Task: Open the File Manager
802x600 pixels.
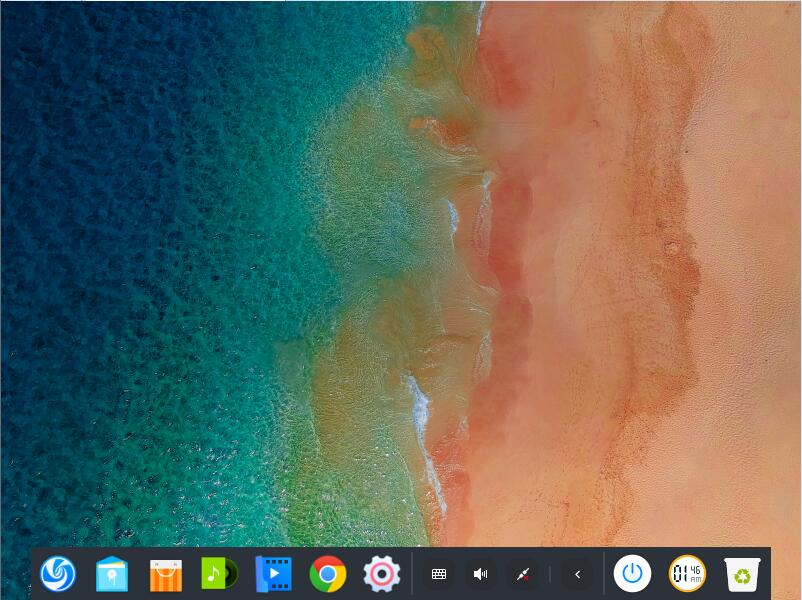Action: coord(111,574)
